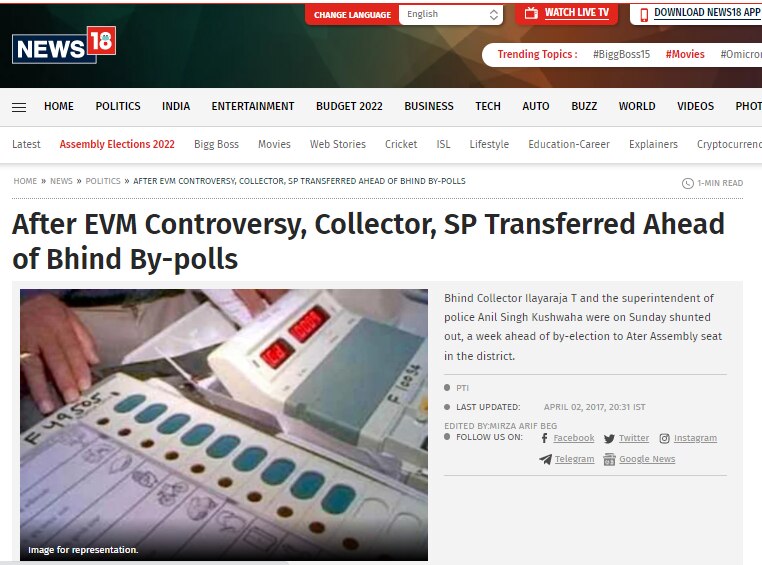Image resolution: width=762 pixels, height=565 pixels.
Task: Click the Twitter bird icon
Action: coord(609,439)
